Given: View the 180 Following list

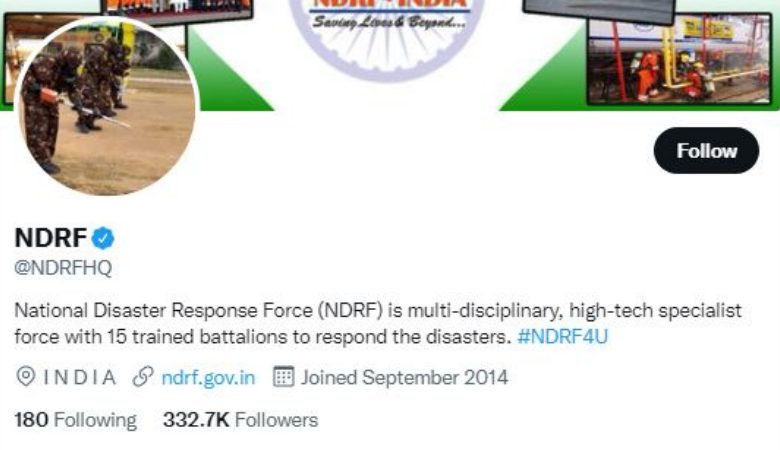Looking at the screenshot, I should [x=75, y=420].
